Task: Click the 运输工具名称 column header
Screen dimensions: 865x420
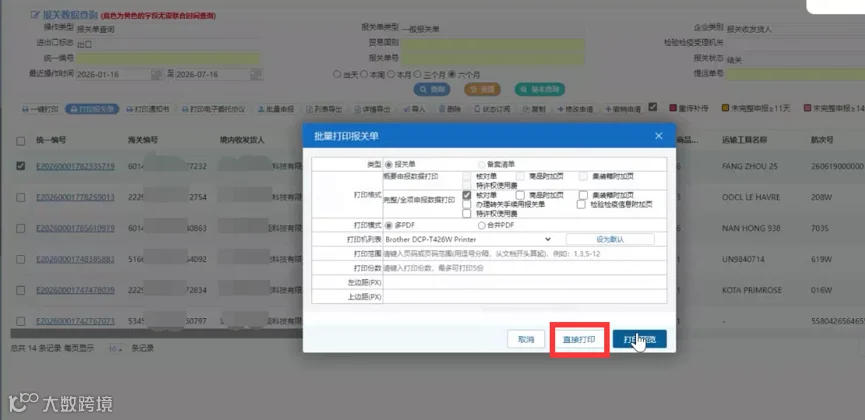Action: pyautogui.click(x=744, y=140)
